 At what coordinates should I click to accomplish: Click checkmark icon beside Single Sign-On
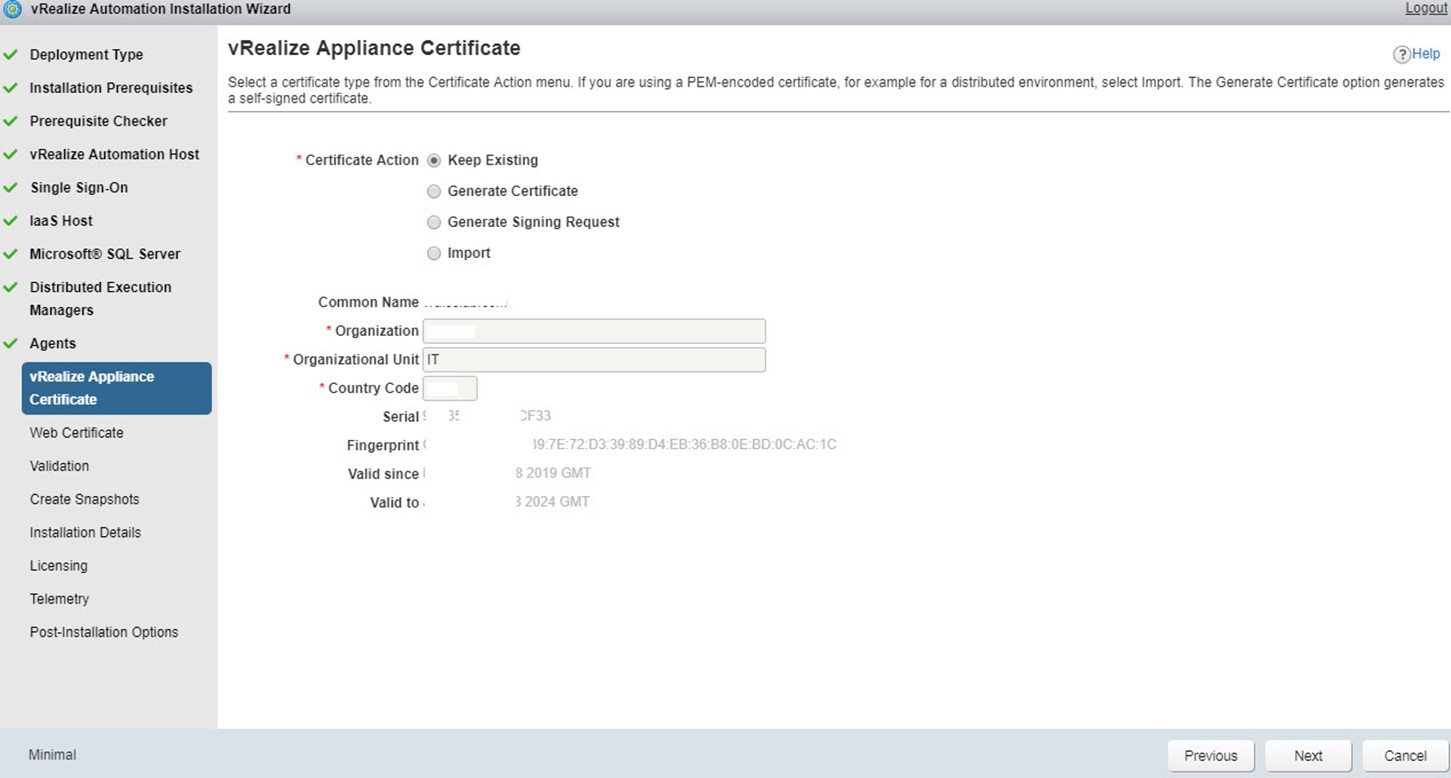click(x=11, y=187)
